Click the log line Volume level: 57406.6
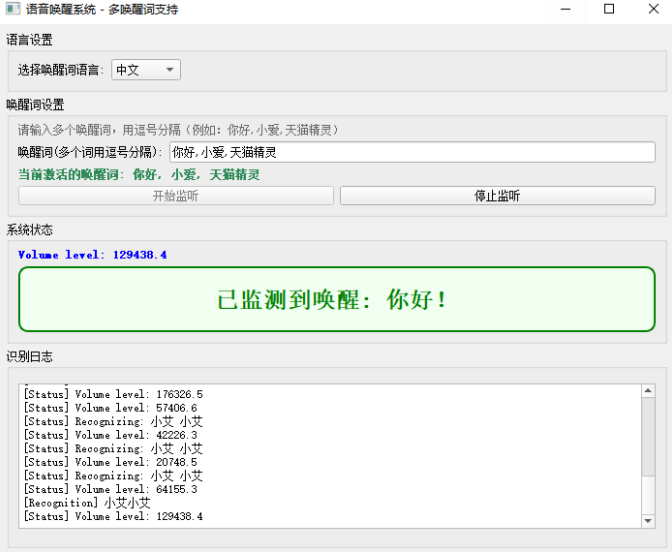Screen dimensions: 672x552 [111, 408]
